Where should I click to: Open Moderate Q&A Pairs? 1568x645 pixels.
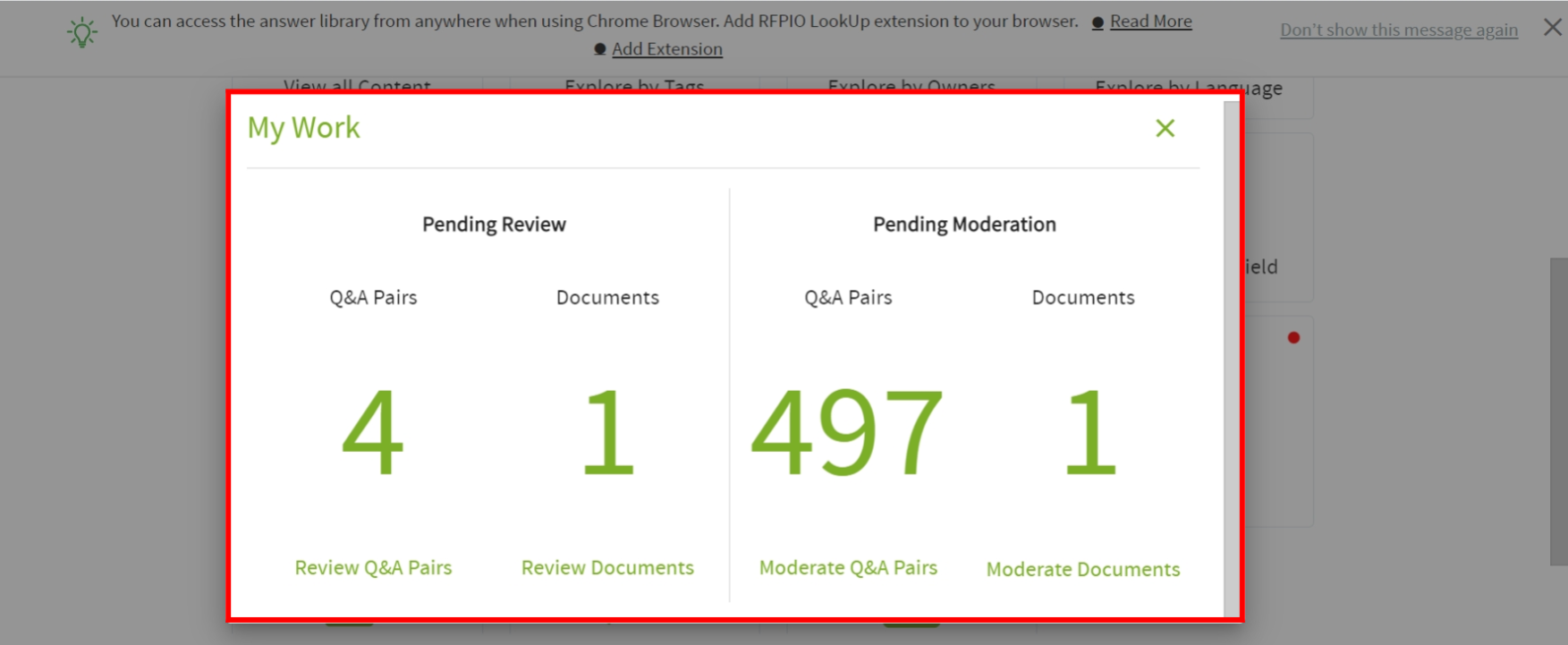coord(848,567)
